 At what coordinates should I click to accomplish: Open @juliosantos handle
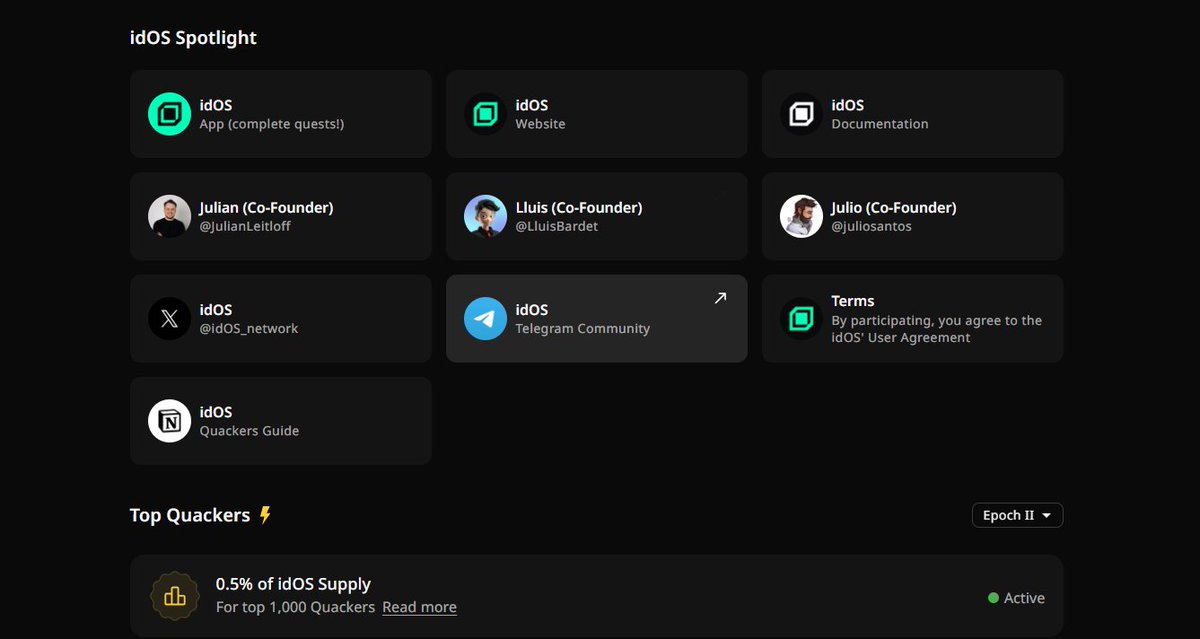871,226
